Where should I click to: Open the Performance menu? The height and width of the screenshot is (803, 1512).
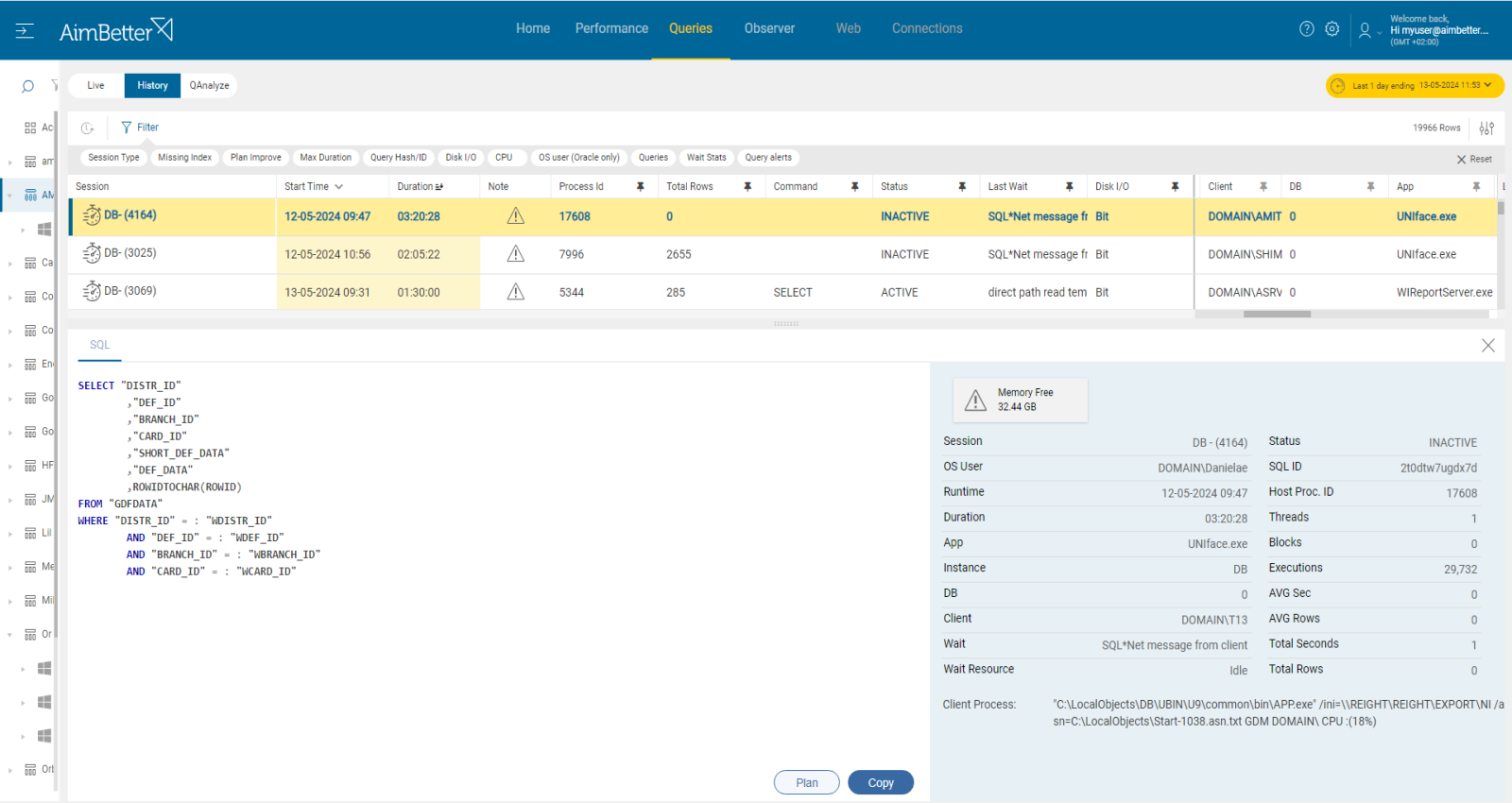[x=611, y=29]
